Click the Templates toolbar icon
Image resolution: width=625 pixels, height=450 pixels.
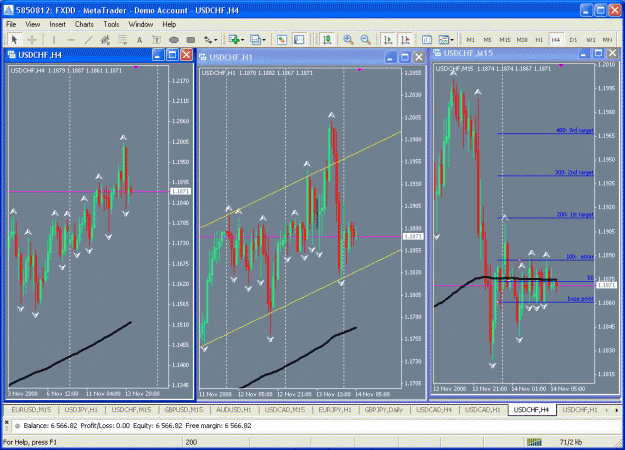click(x=444, y=39)
